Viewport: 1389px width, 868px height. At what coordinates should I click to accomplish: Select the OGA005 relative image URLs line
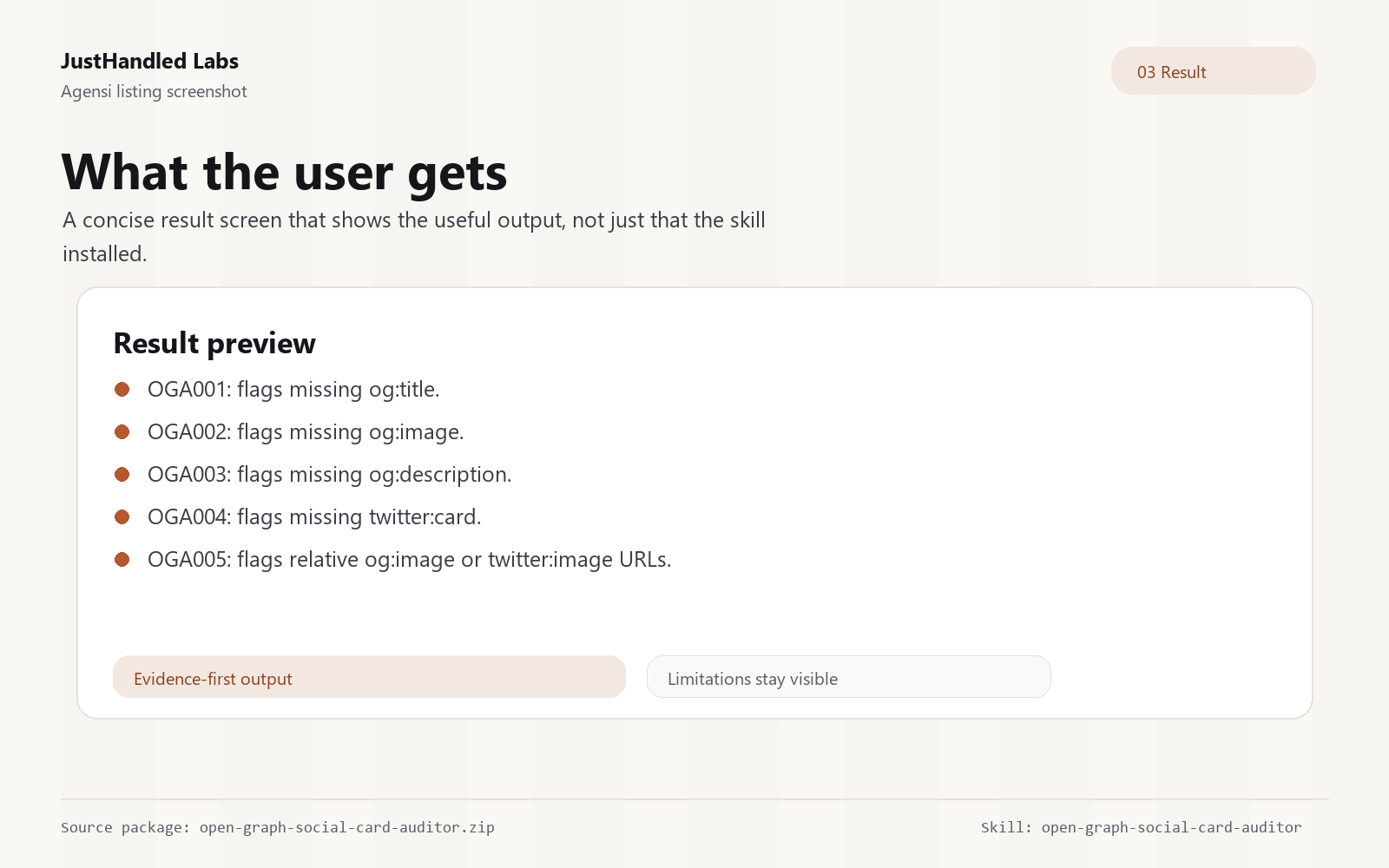tap(410, 560)
